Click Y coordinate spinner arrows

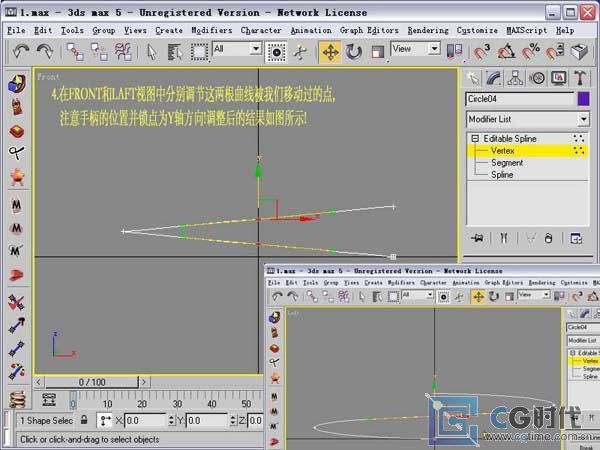click(233, 421)
